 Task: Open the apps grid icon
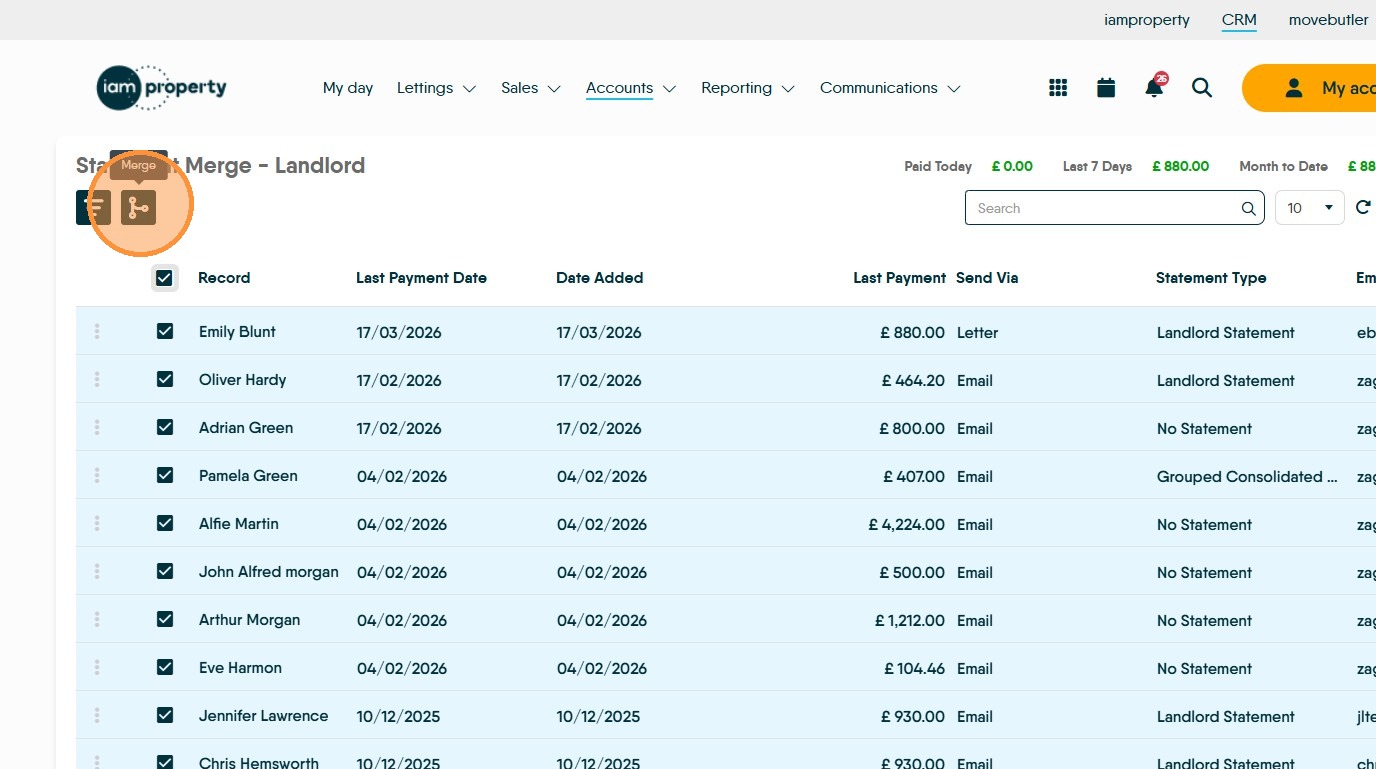[1058, 88]
